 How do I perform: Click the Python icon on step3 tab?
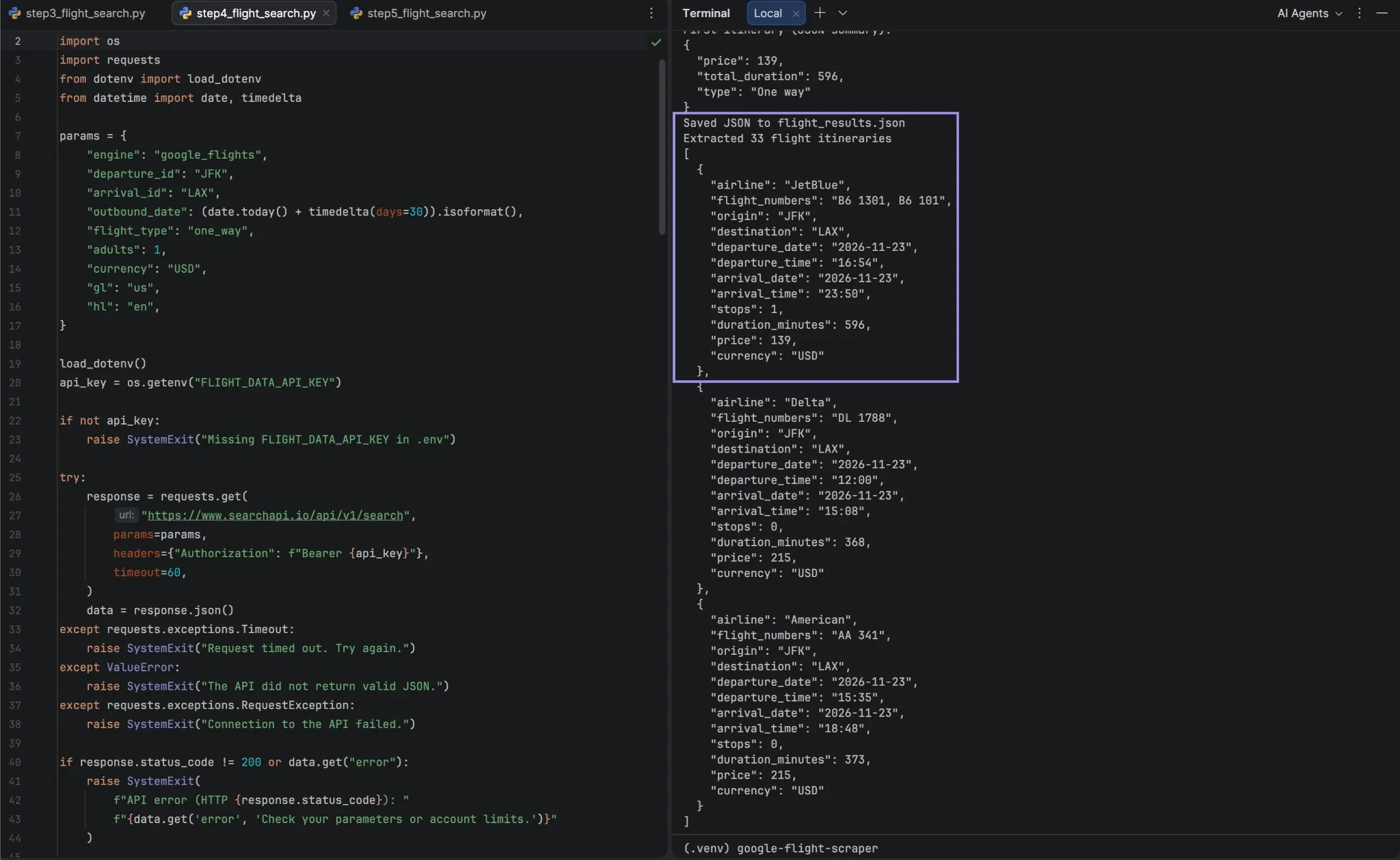click(15, 13)
